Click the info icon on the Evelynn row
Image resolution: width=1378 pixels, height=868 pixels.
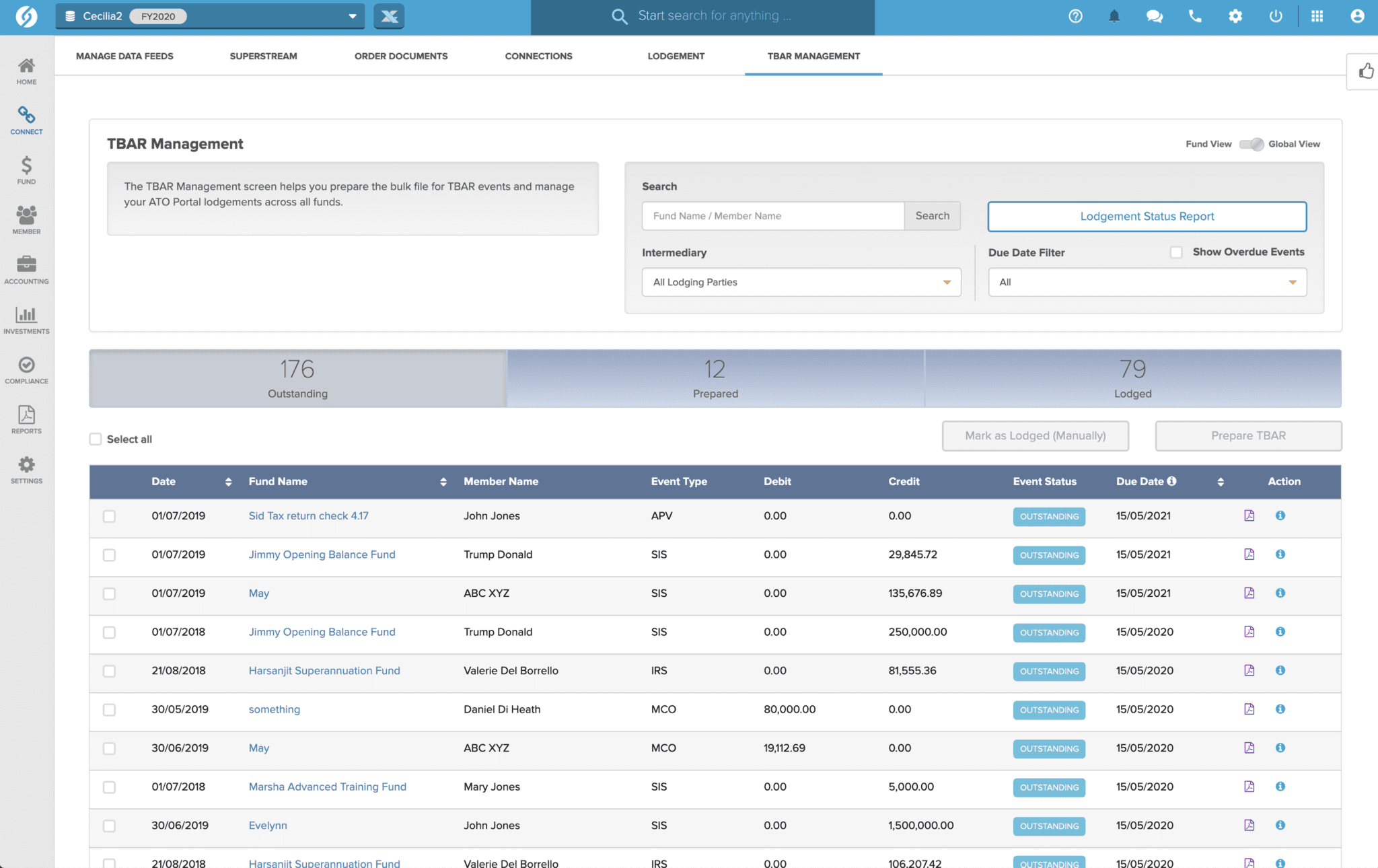point(1280,825)
